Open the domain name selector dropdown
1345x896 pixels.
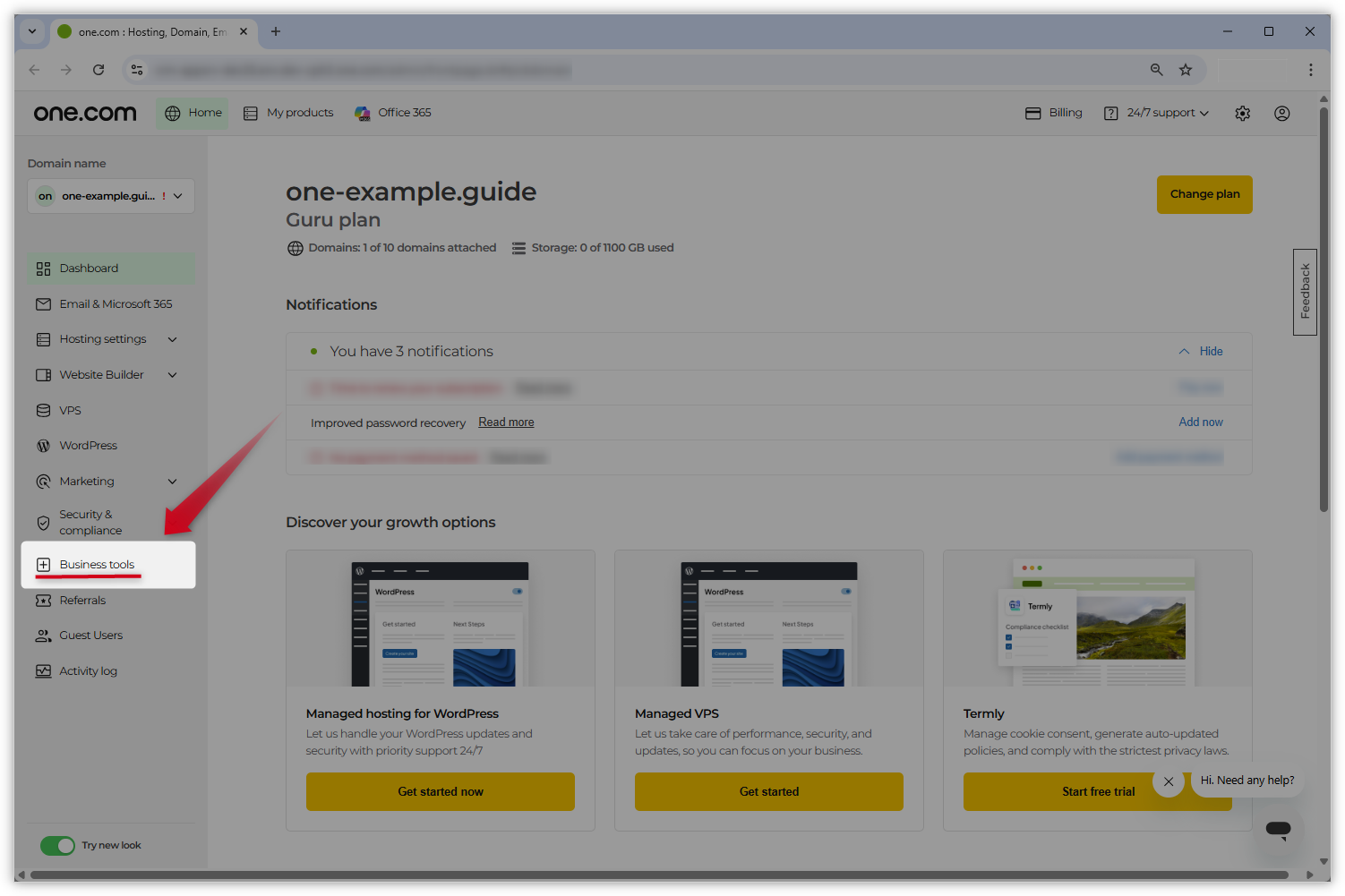tap(111, 196)
